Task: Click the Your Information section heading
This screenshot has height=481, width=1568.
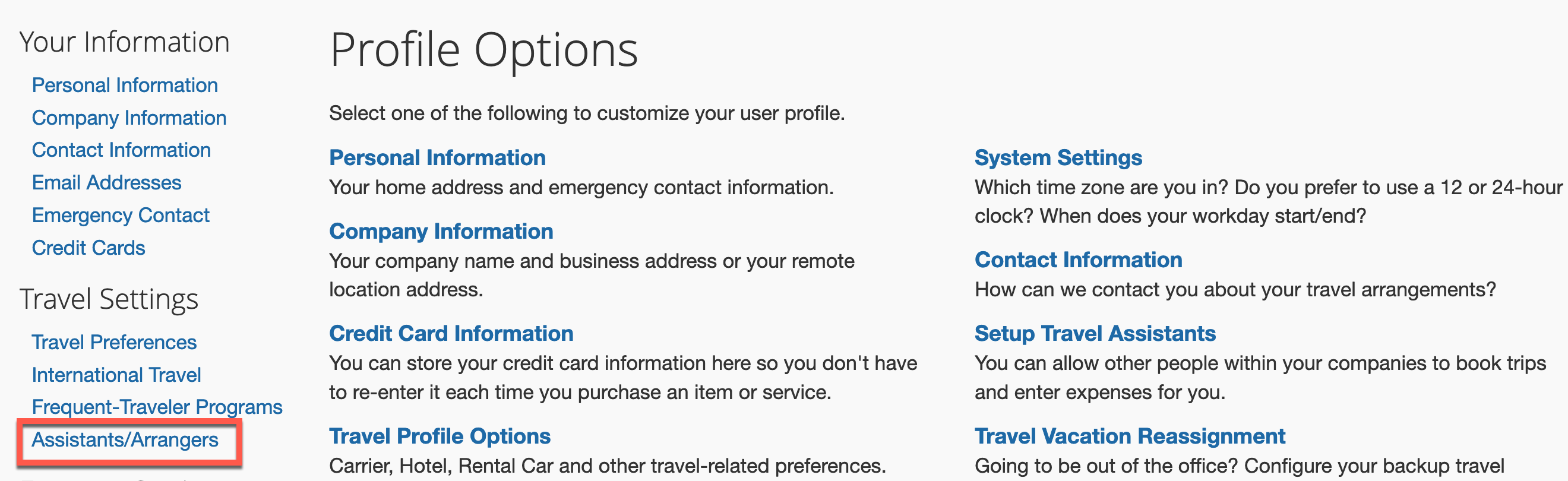Action: click(x=125, y=42)
